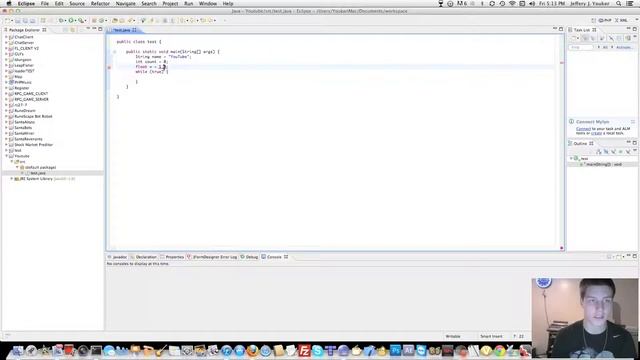Click the Activate link in Task List
This screenshot has height=360, width=640.
pyautogui.click(x=623, y=47)
